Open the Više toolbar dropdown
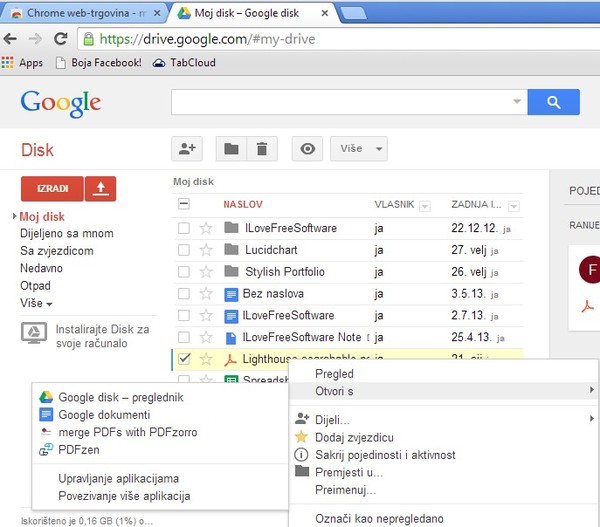Viewport: 600px width, 527px height. (x=359, y=148)
